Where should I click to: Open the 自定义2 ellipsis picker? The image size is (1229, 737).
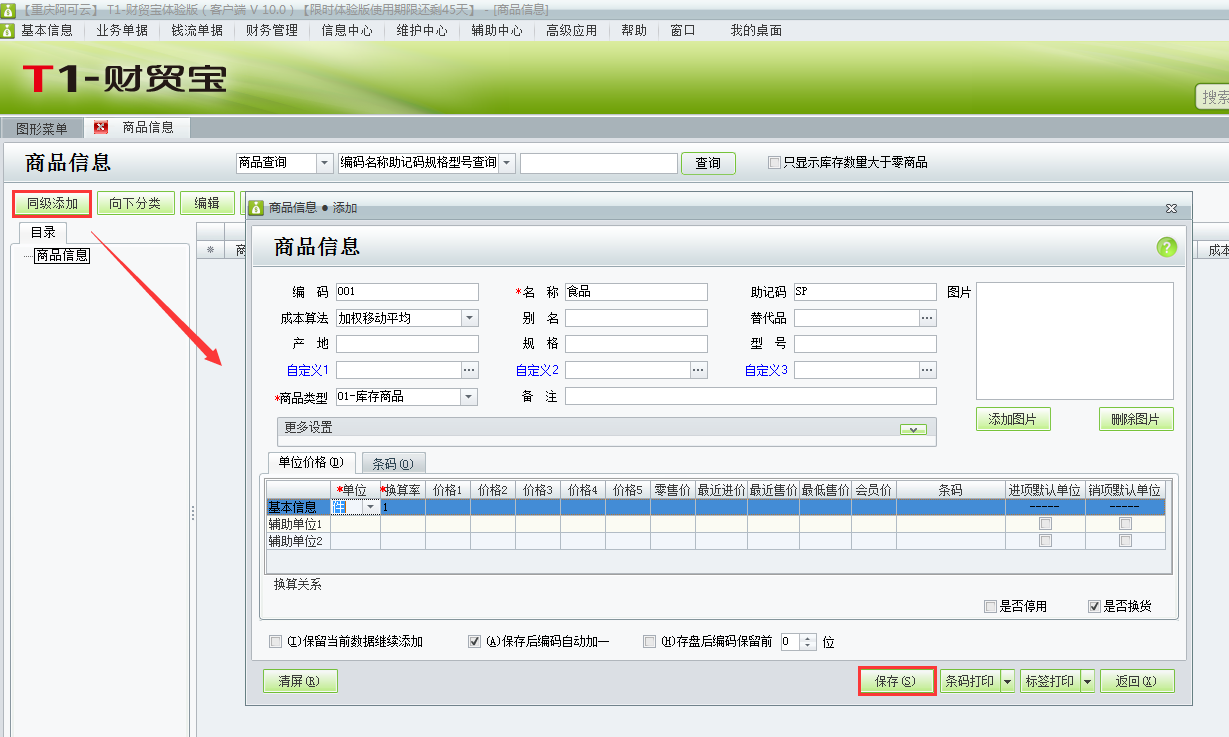pos(697,369)
